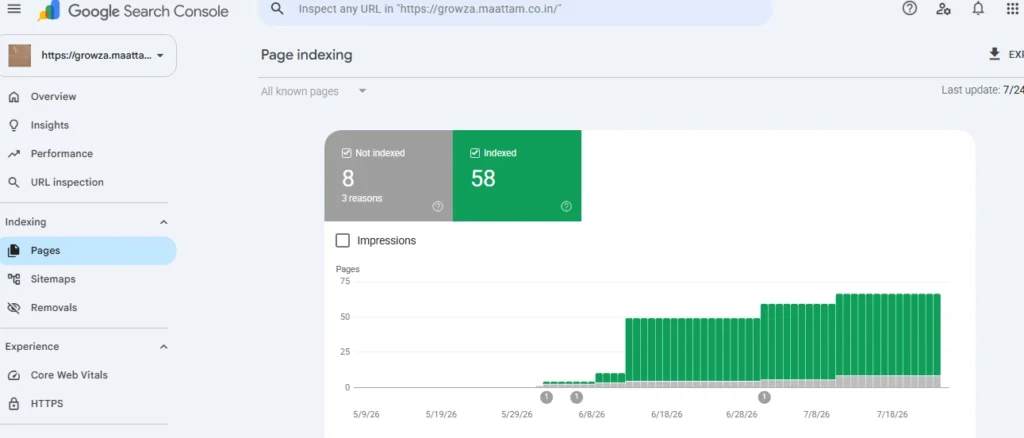Click the annotation marker near 6/28/26
1024x438 pixels.
pos(764,397)
